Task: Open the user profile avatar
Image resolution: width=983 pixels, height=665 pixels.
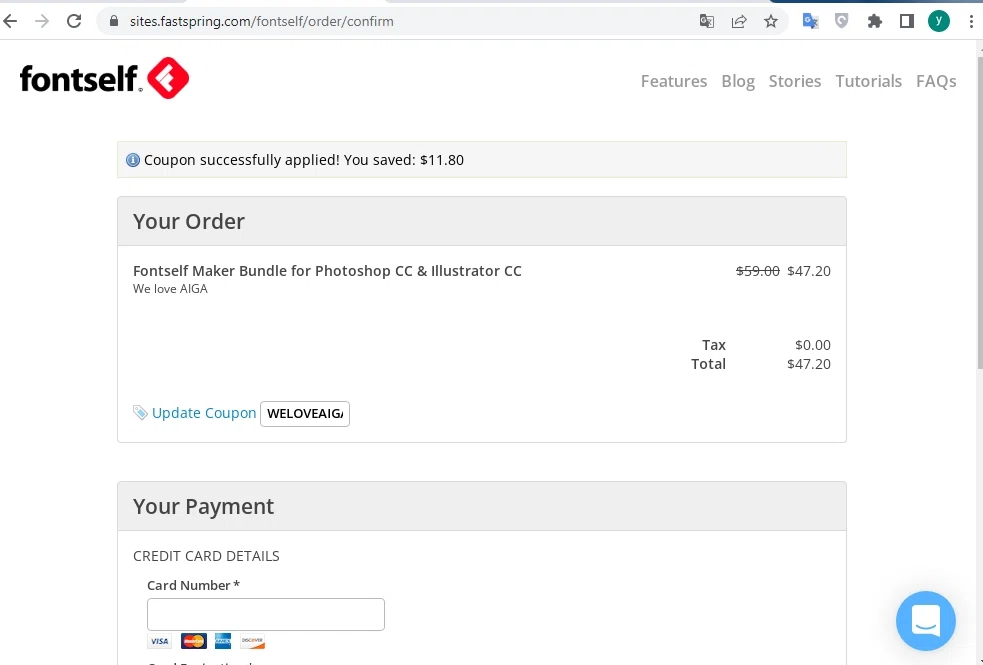Action: coord(938,21)
